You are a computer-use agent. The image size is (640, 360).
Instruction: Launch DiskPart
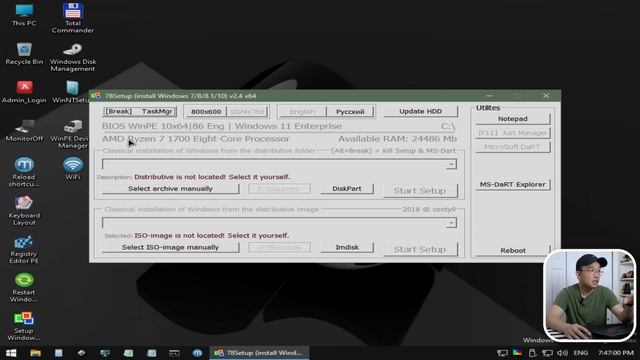[347, 189]
